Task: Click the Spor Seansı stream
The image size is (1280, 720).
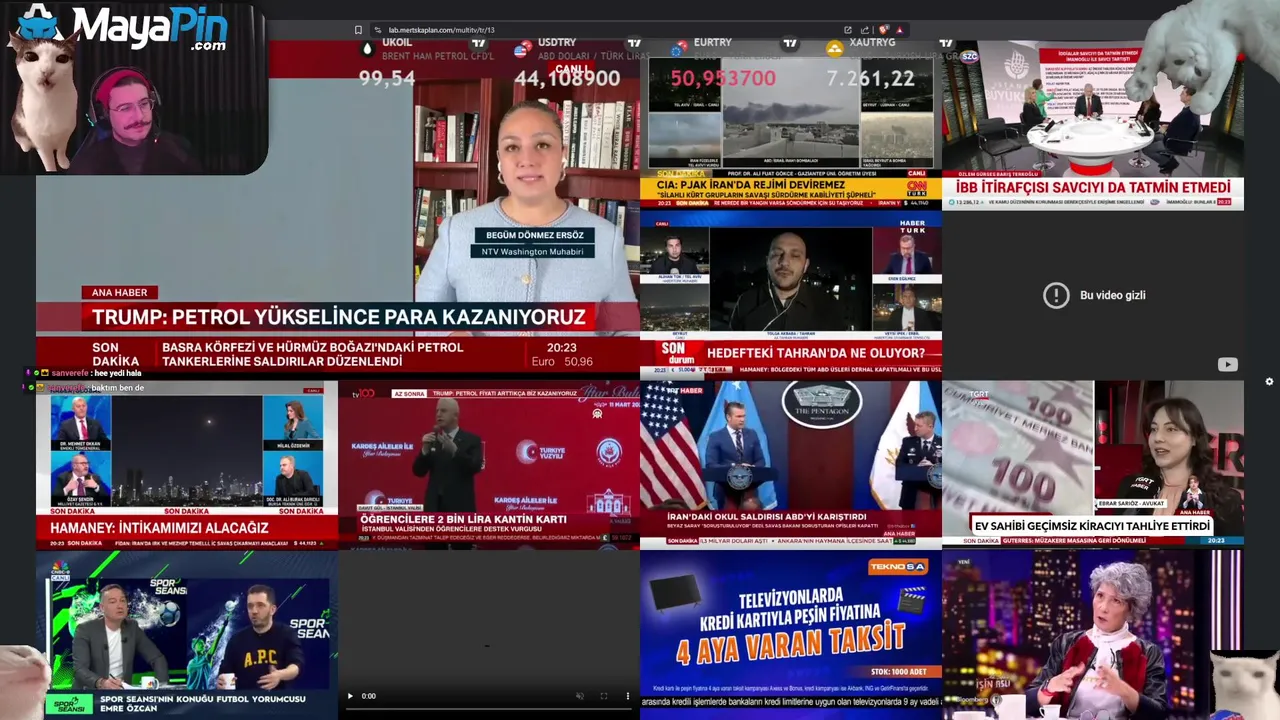Action: (187, 634)
